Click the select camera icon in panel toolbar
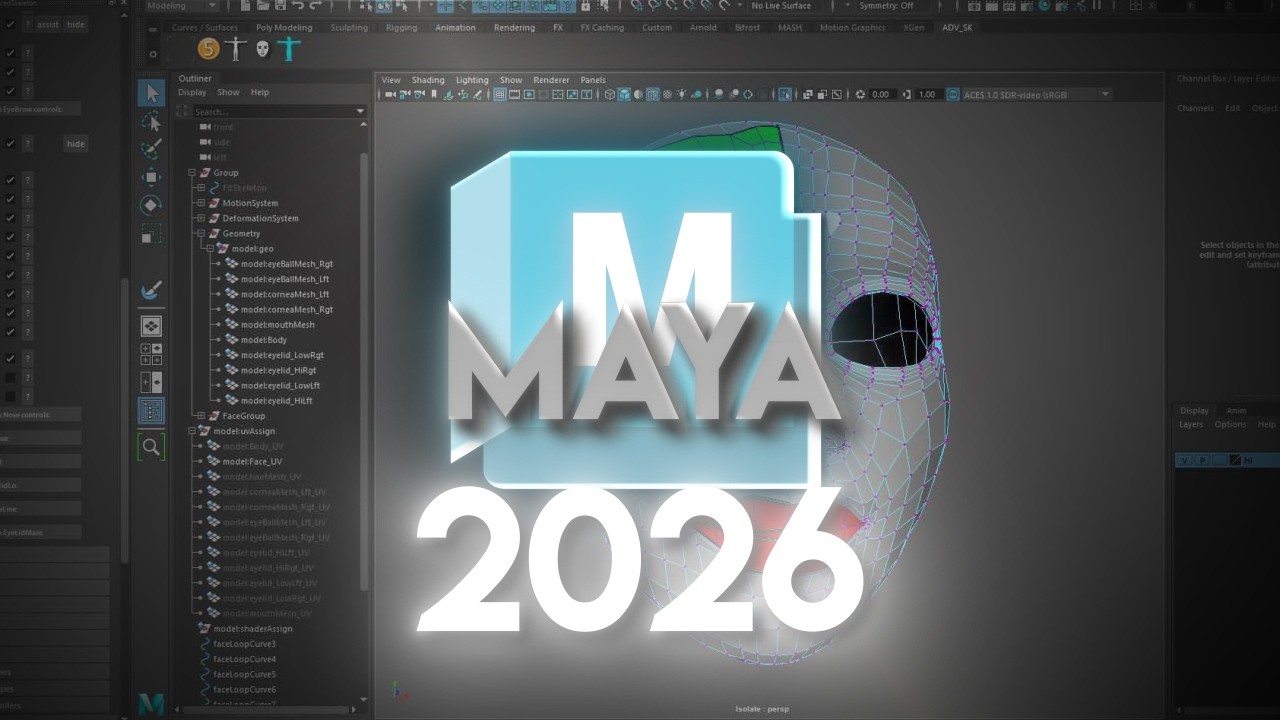This screenshot has height=720, width=1280. (389, 94)
